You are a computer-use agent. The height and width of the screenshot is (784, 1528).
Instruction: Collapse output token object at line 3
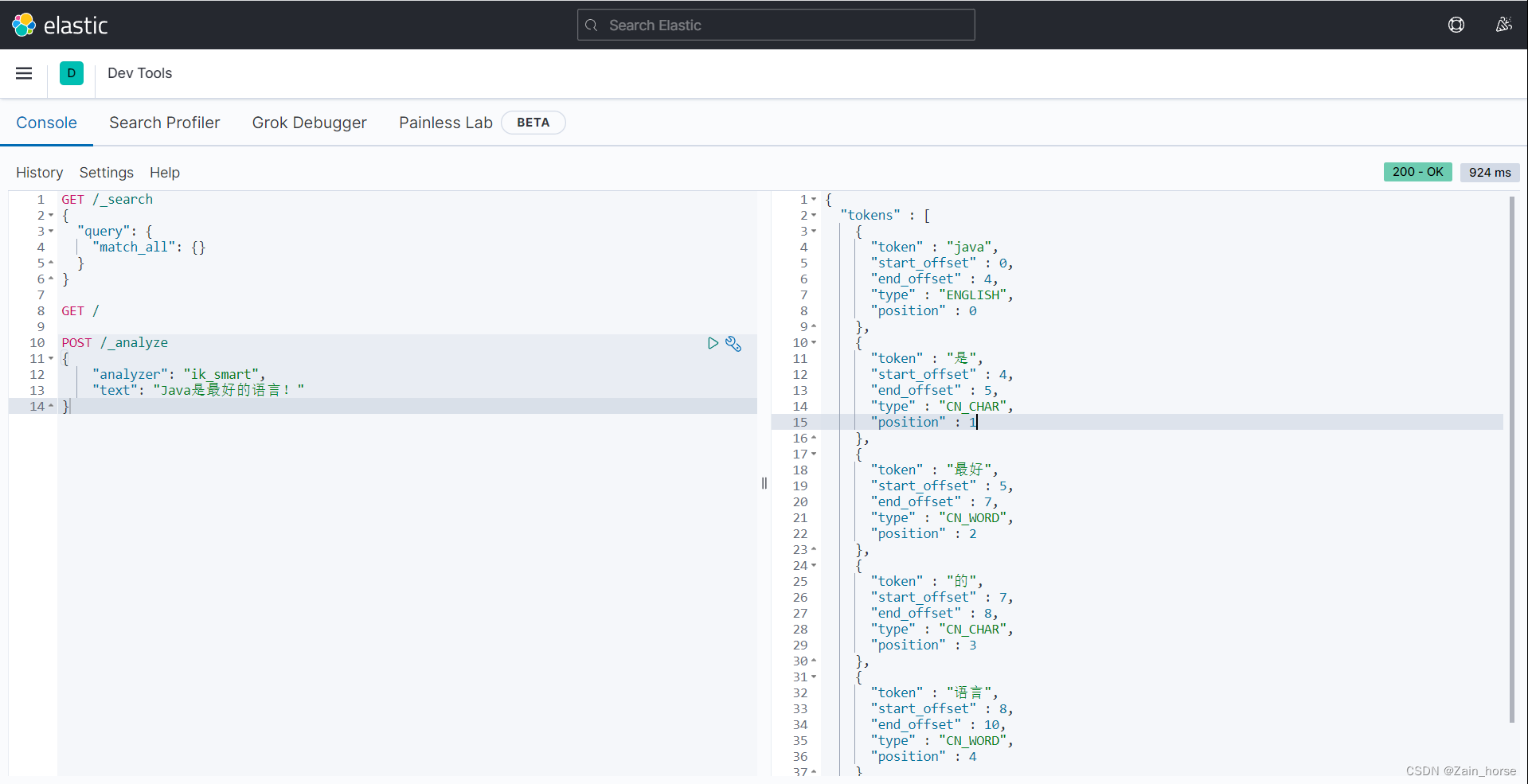[814, 232]
